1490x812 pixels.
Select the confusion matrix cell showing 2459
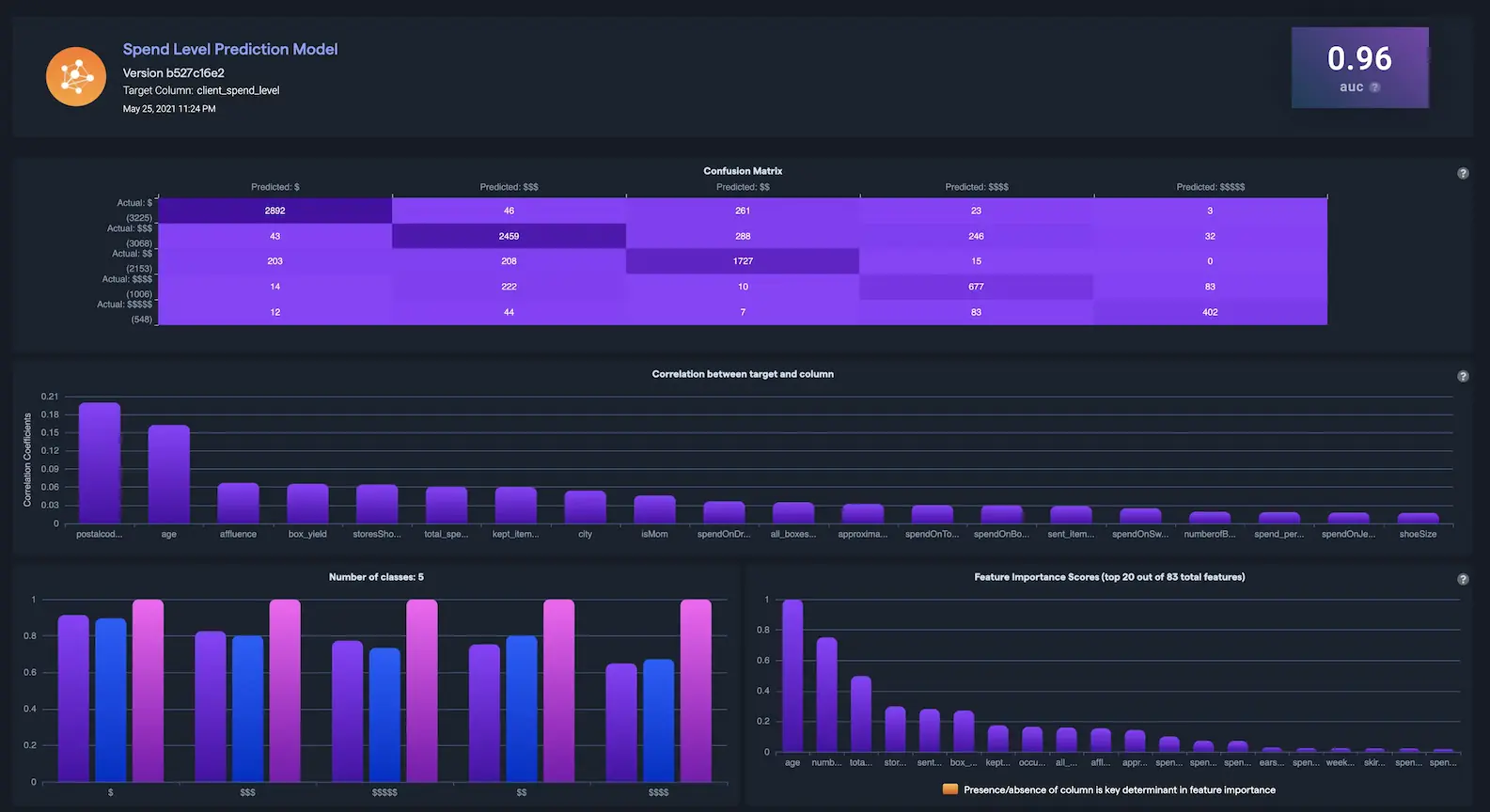click(x=509, y=236)
